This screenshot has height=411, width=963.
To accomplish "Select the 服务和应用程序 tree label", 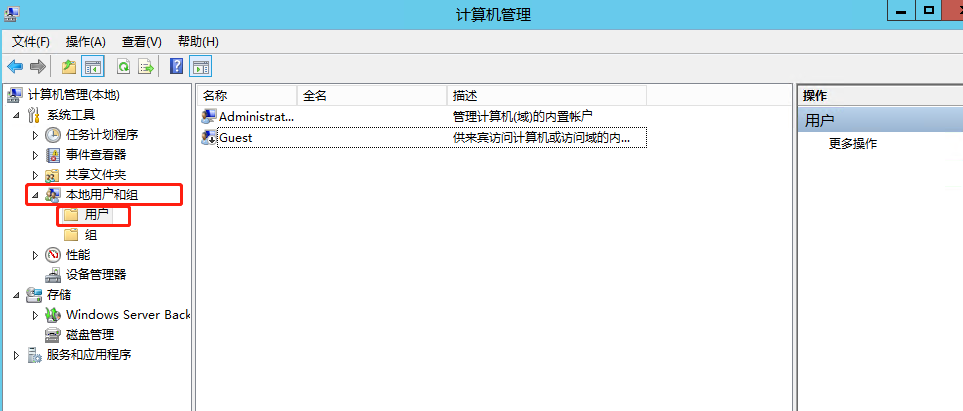I will coord(89,355).
